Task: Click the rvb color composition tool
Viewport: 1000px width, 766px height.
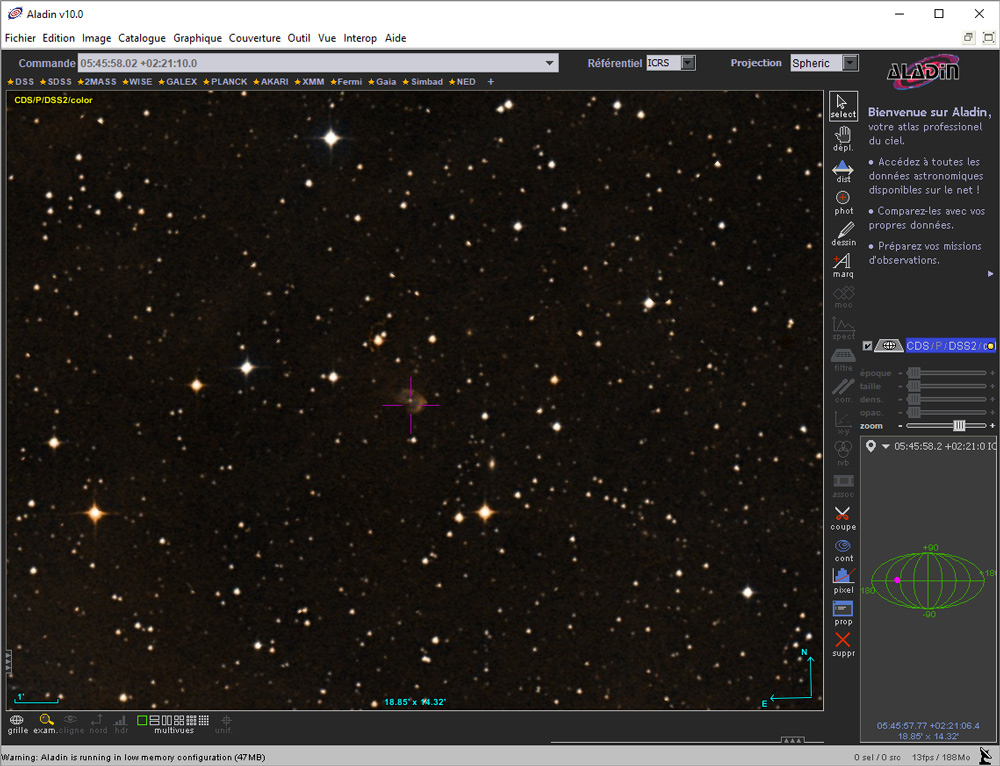Action: [x=843, y=454]
